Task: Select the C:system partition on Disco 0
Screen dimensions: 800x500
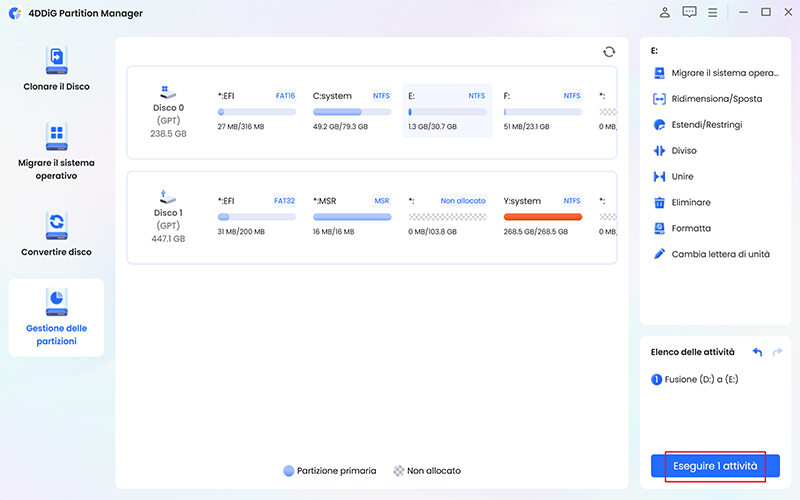Action: pyautogui.click(x=351, y=111)
